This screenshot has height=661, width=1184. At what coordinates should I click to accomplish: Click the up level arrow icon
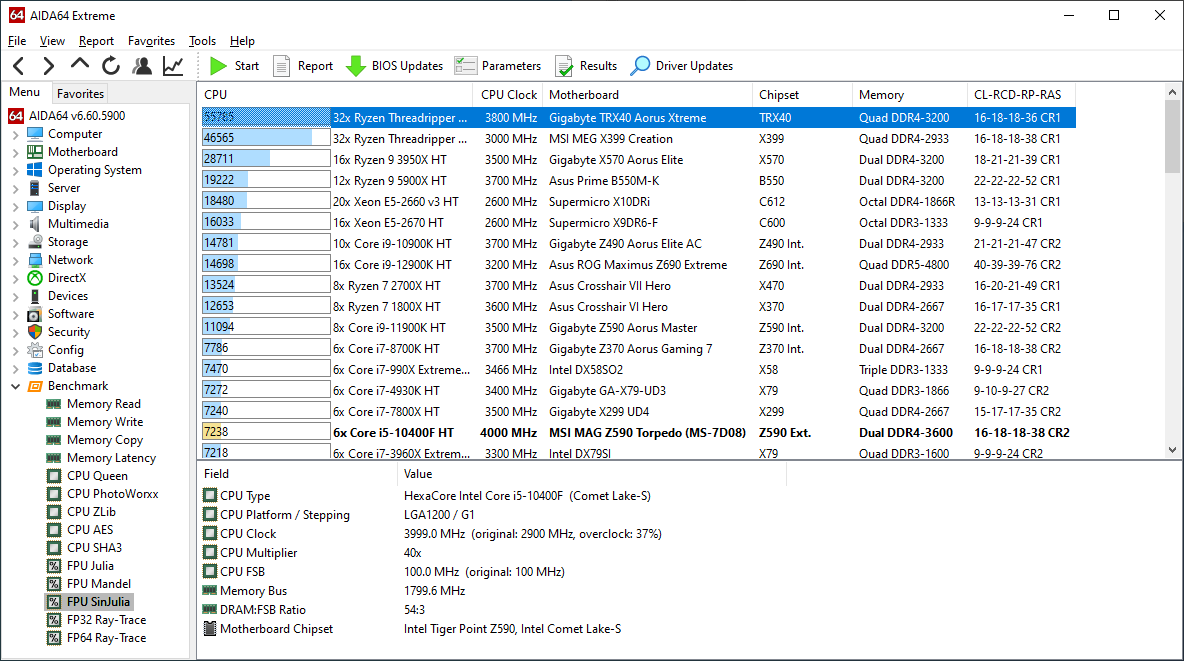click(80, 65)
